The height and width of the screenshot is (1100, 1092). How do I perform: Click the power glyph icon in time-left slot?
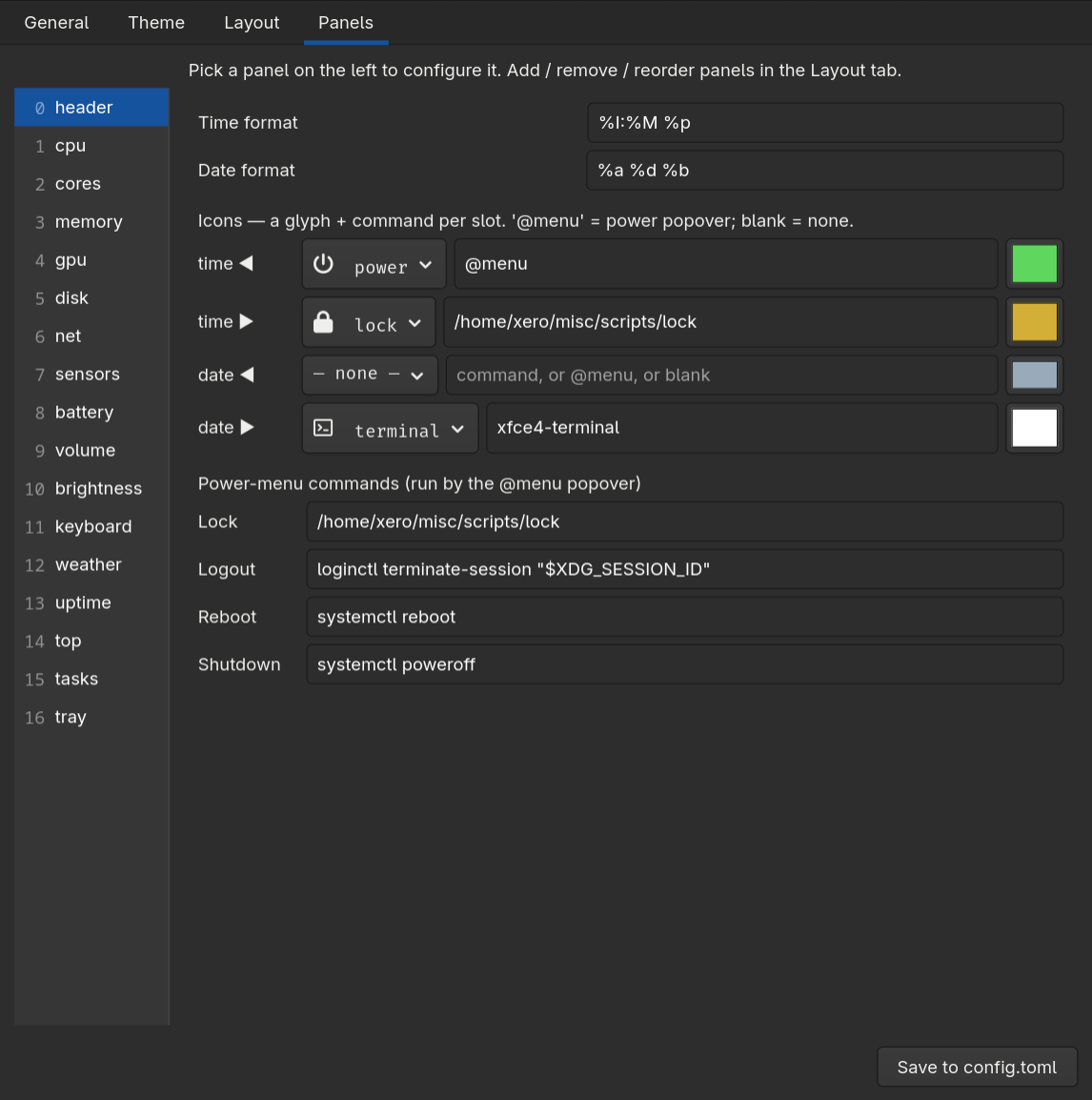click(323, 264)
